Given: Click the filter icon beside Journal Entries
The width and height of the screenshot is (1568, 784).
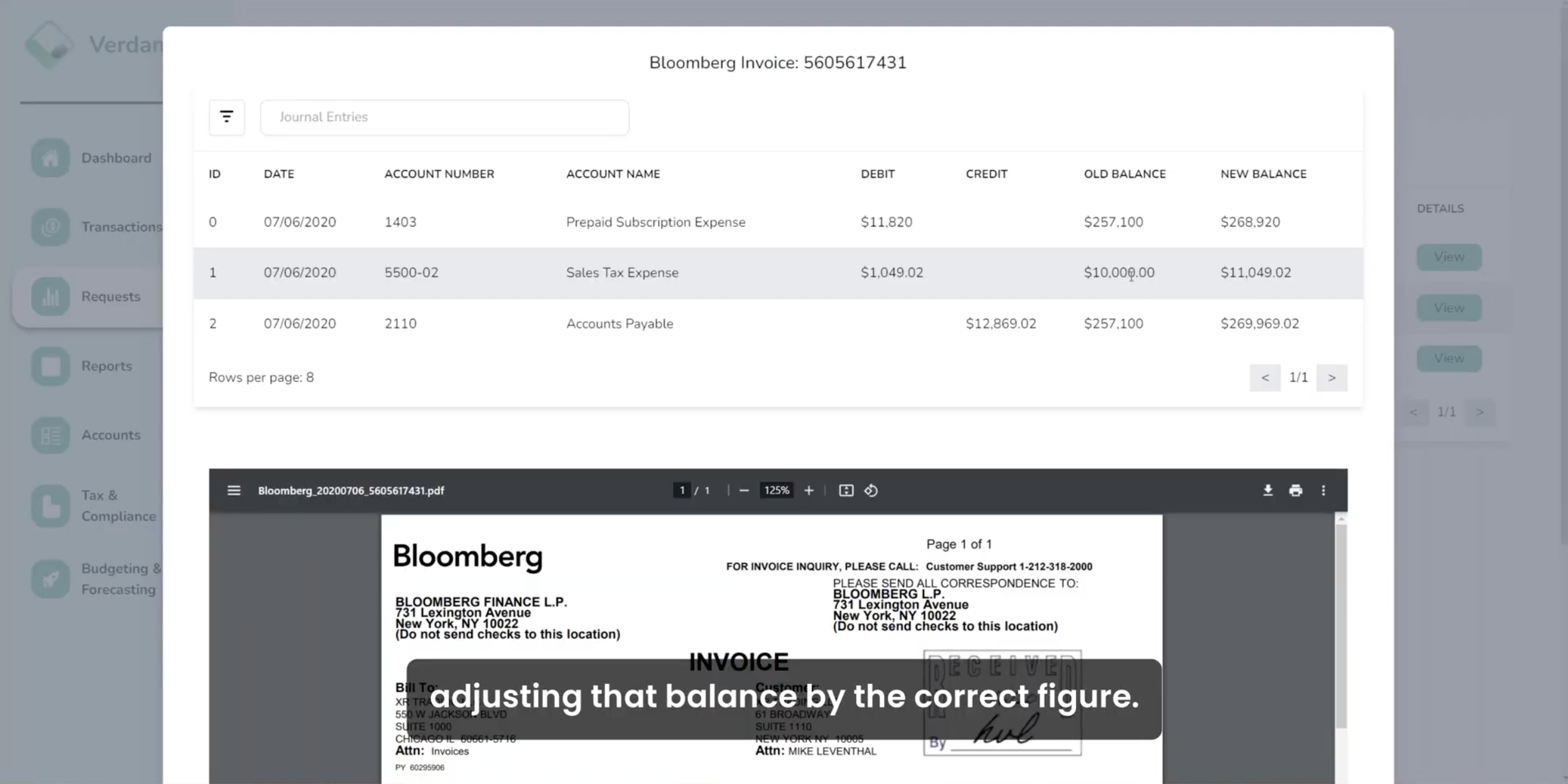Looking at the screenshot, I should [x=227, y=117].
